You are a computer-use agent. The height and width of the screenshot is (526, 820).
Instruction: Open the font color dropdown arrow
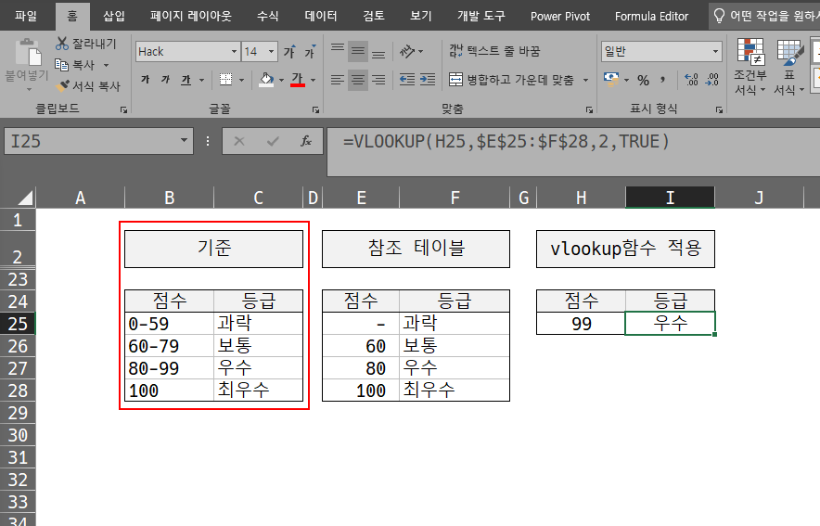(x=313, y=80)
